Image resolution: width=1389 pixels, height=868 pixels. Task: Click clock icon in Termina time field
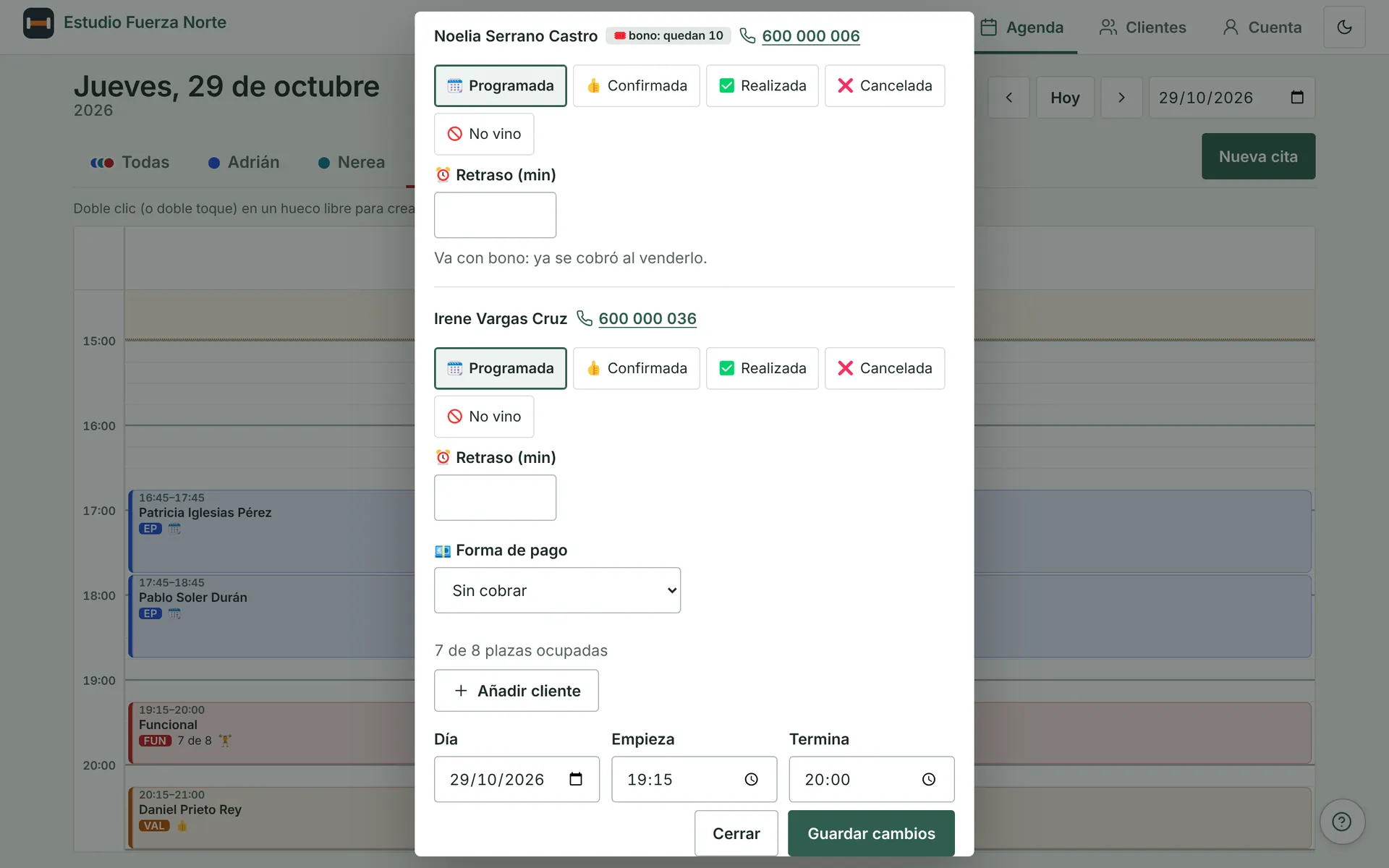pos(929,779)
